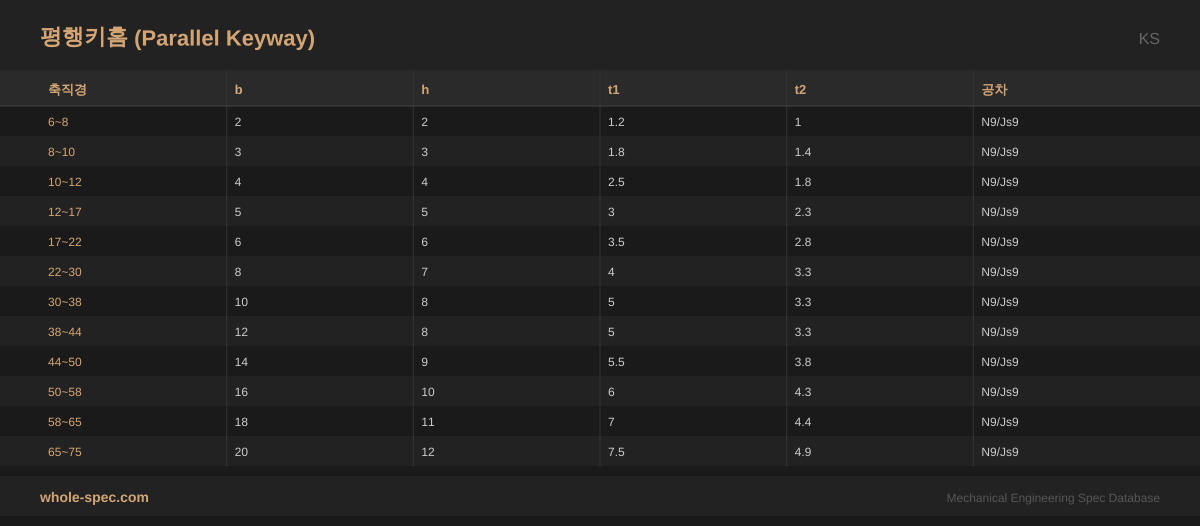This screenshot has width=1200, height=526.
Task: Select the 6~8 shaft diameter row
Action: coord(58,122)
